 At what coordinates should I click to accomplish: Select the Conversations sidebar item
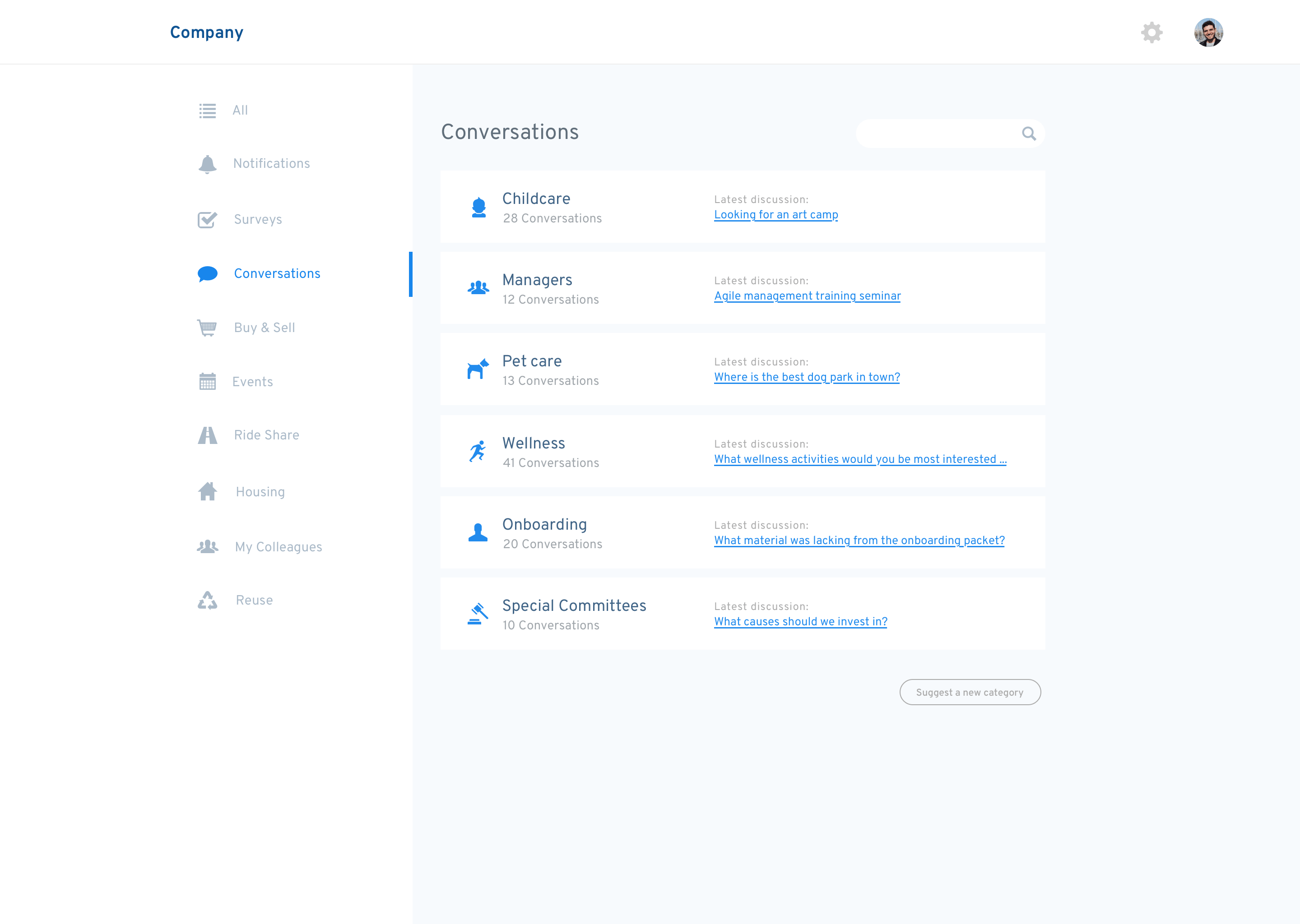(x=277, y=274)
